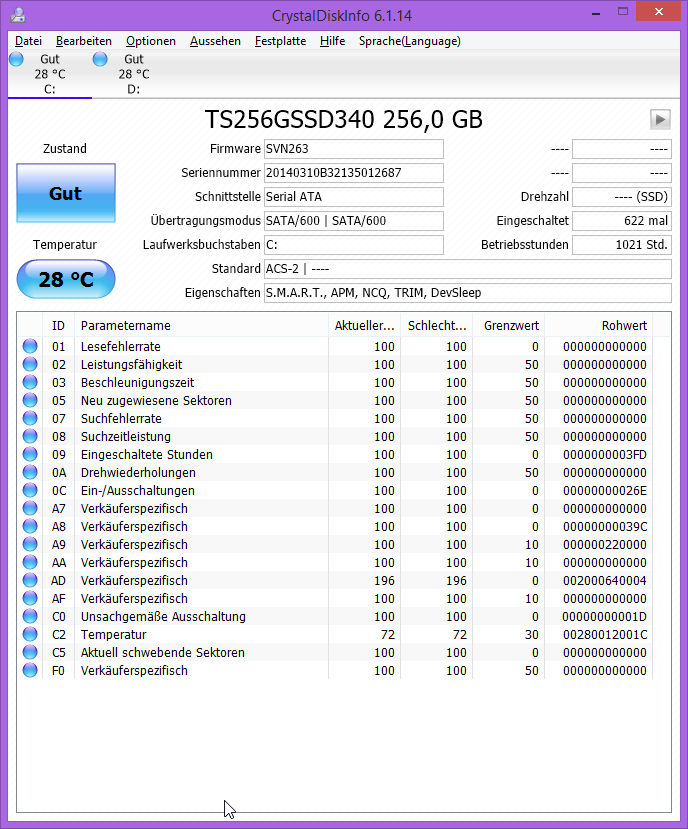Viewport: 688px width, 829px height.
Task: Click status orb of row AA
Action: tap(30, 562)
